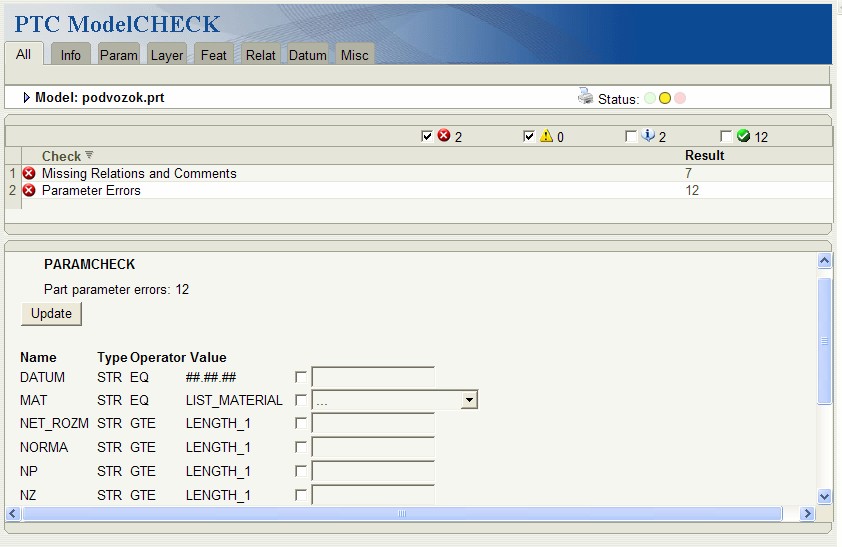Click the Update button
842x547 pixels.
click(51, 313)
